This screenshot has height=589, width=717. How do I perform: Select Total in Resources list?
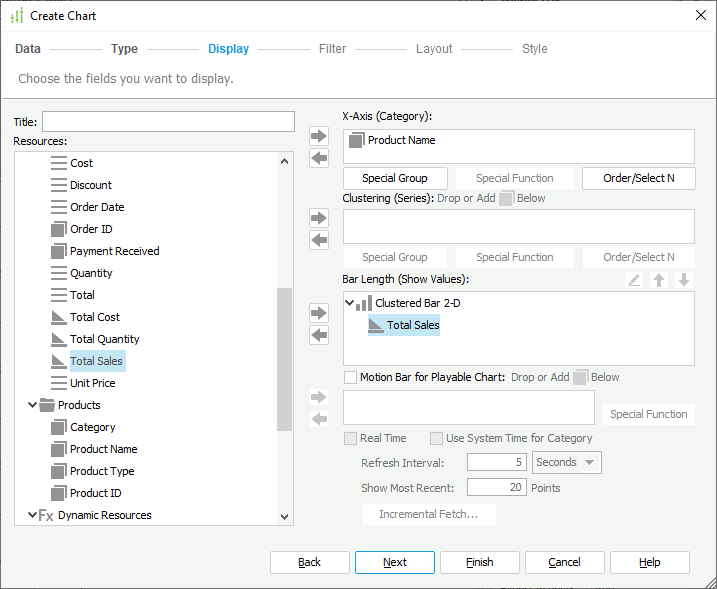[x=82, y=295]
